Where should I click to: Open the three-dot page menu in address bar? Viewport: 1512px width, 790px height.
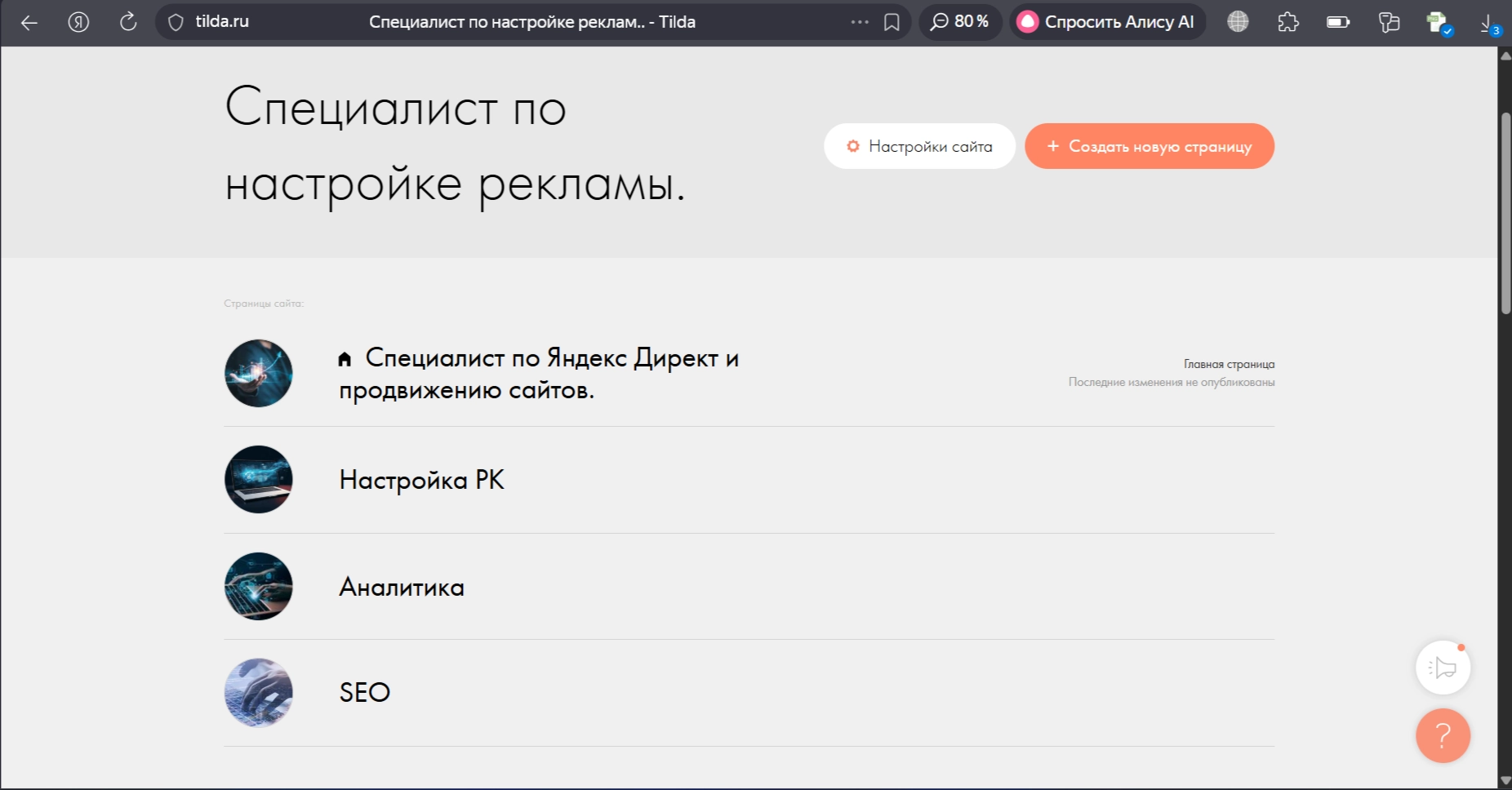tap(860, 22)
